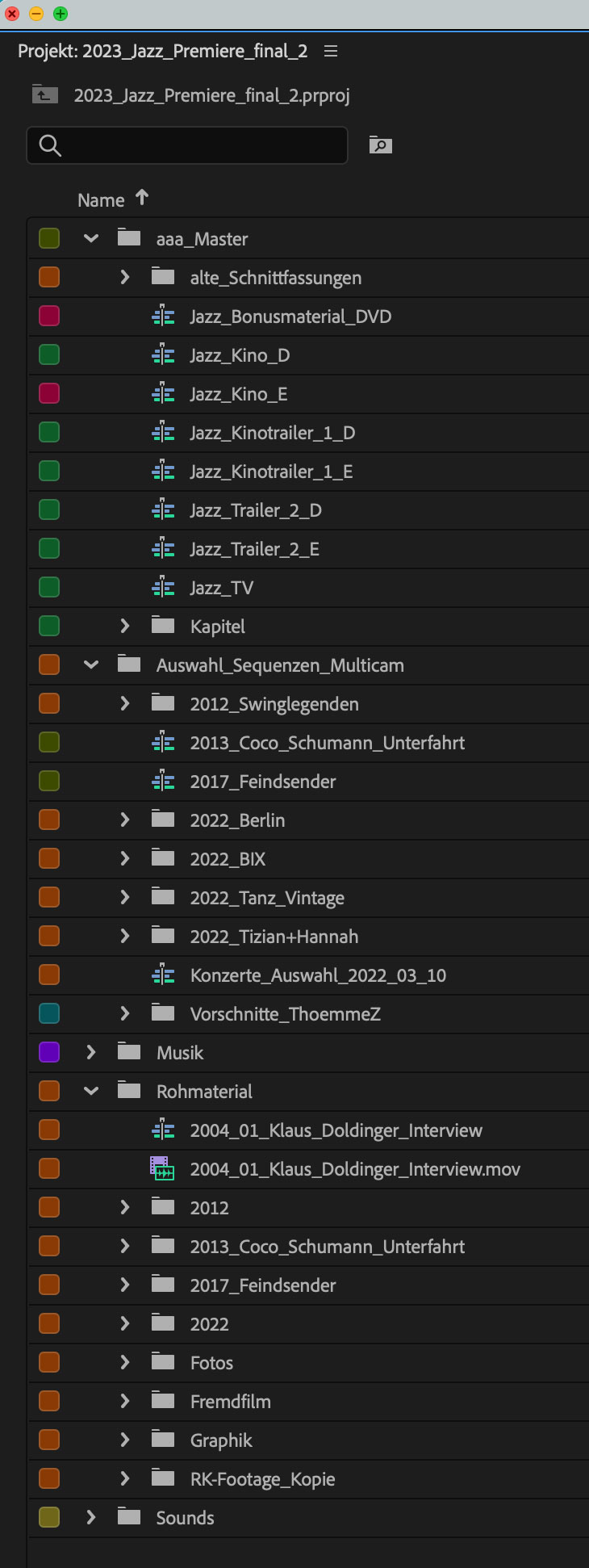Click the Konzerte_Auswahl_2022_03_10 sequence icon
Screen dimensions: 589x1568
(163, 975)
